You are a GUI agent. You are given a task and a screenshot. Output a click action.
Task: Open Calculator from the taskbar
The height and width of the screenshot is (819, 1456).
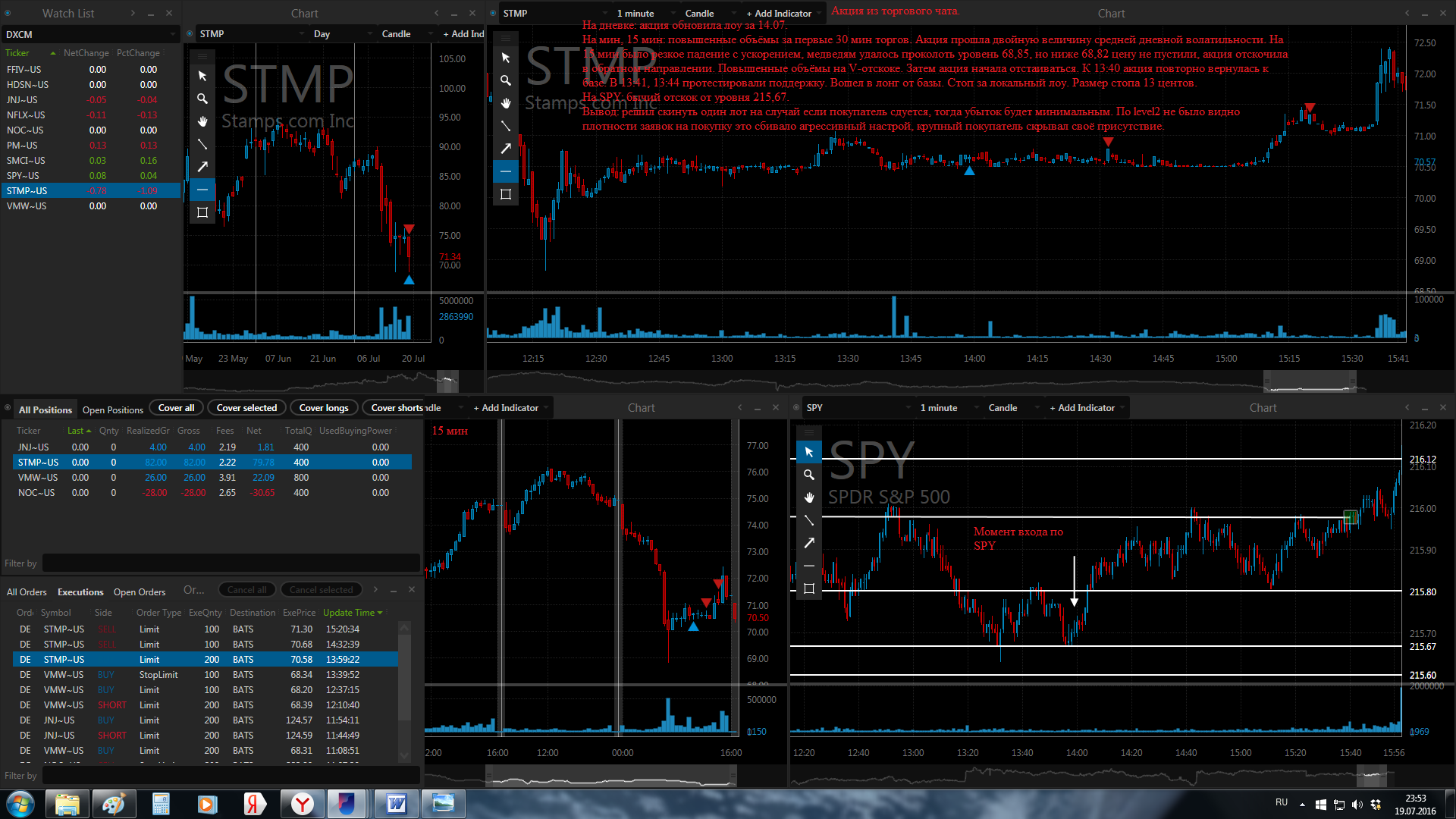161,804
